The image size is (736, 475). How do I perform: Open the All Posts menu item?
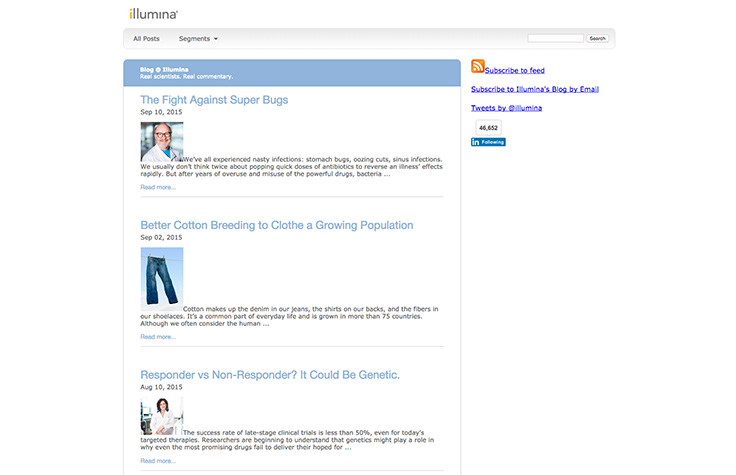tap(146, 39)
